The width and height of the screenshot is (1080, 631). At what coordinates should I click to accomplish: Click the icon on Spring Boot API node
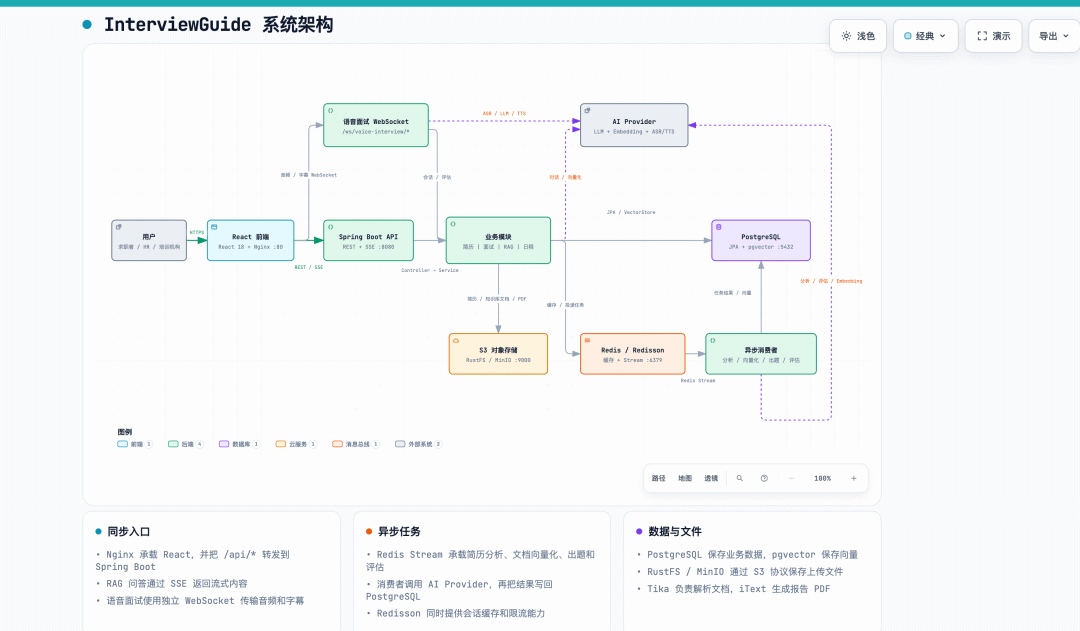331,227
